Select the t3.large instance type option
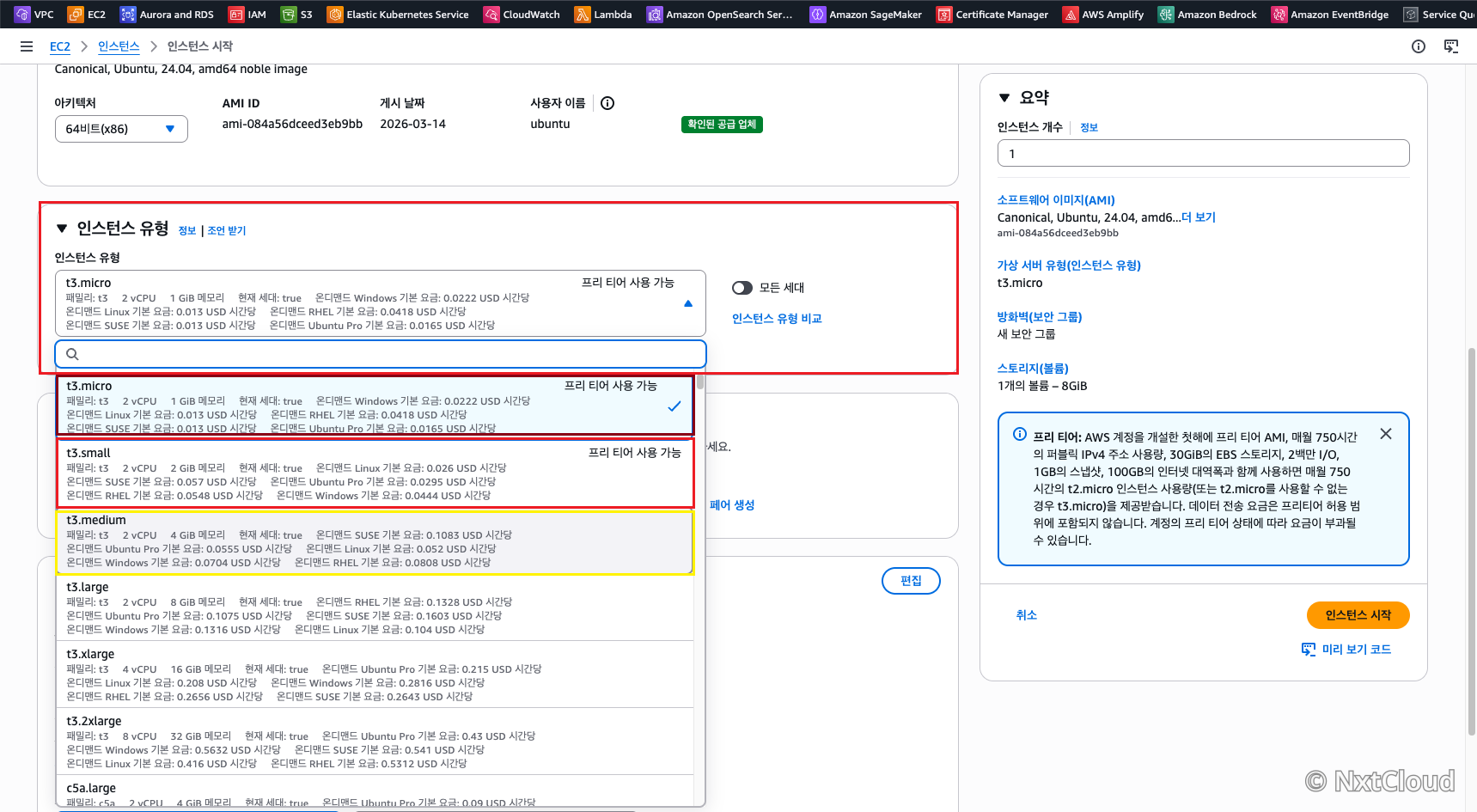The height and width of the screenshot is (812, 1477). [x=375, y=607]
